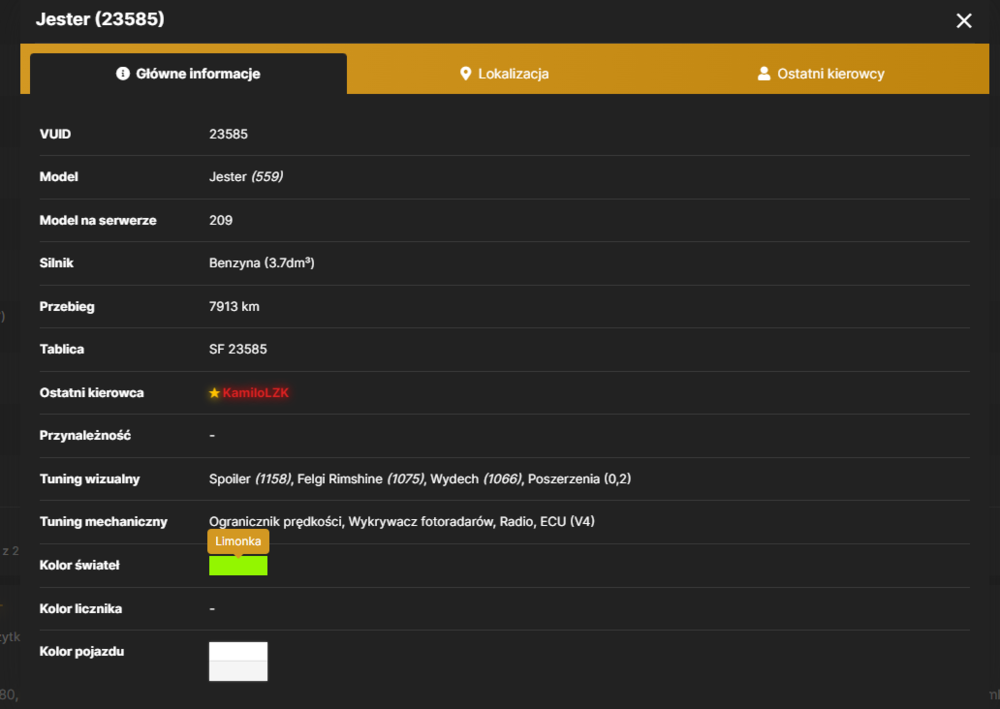
Task: Click the Kolor licznika label
Action: (x=80, y=609)
